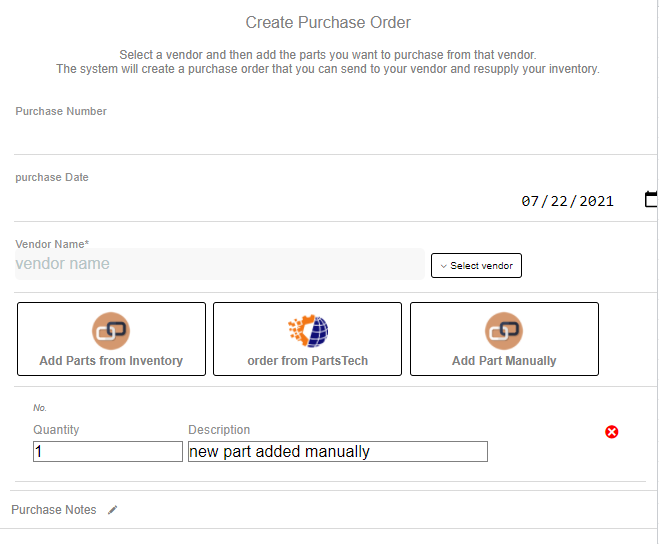Screen dimensions: 659x544
Task: Click the link icon above Add Part Manually
Action: pos(504,330)
